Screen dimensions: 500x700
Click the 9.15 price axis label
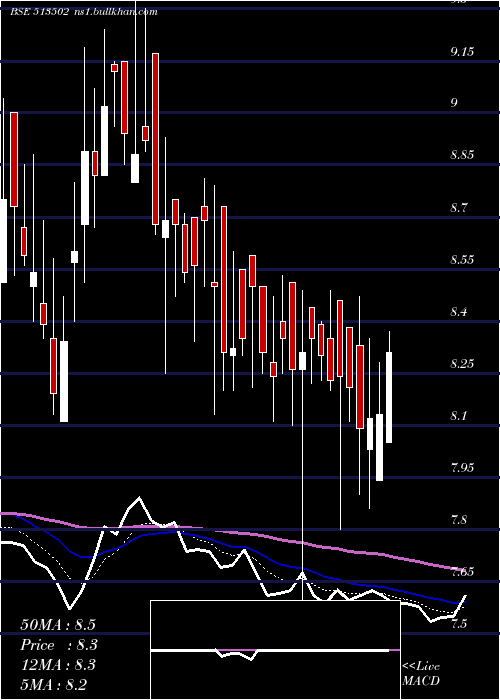click(x=462, y=52)
